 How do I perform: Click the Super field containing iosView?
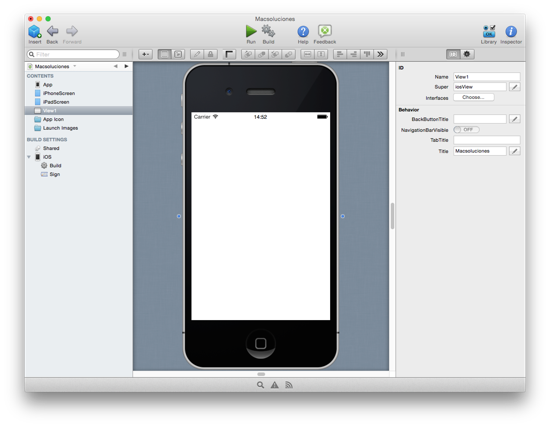479,87
